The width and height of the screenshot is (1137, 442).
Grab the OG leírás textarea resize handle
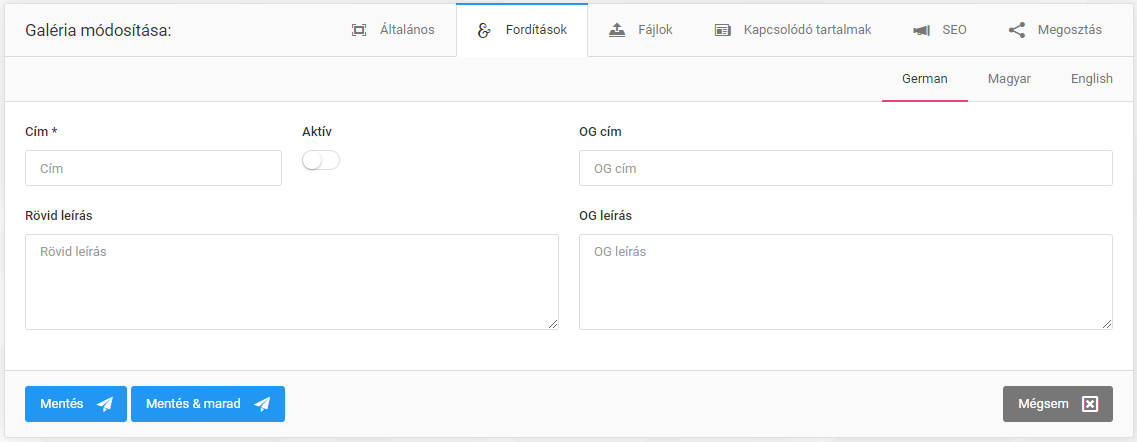[x=1107, y=325]
